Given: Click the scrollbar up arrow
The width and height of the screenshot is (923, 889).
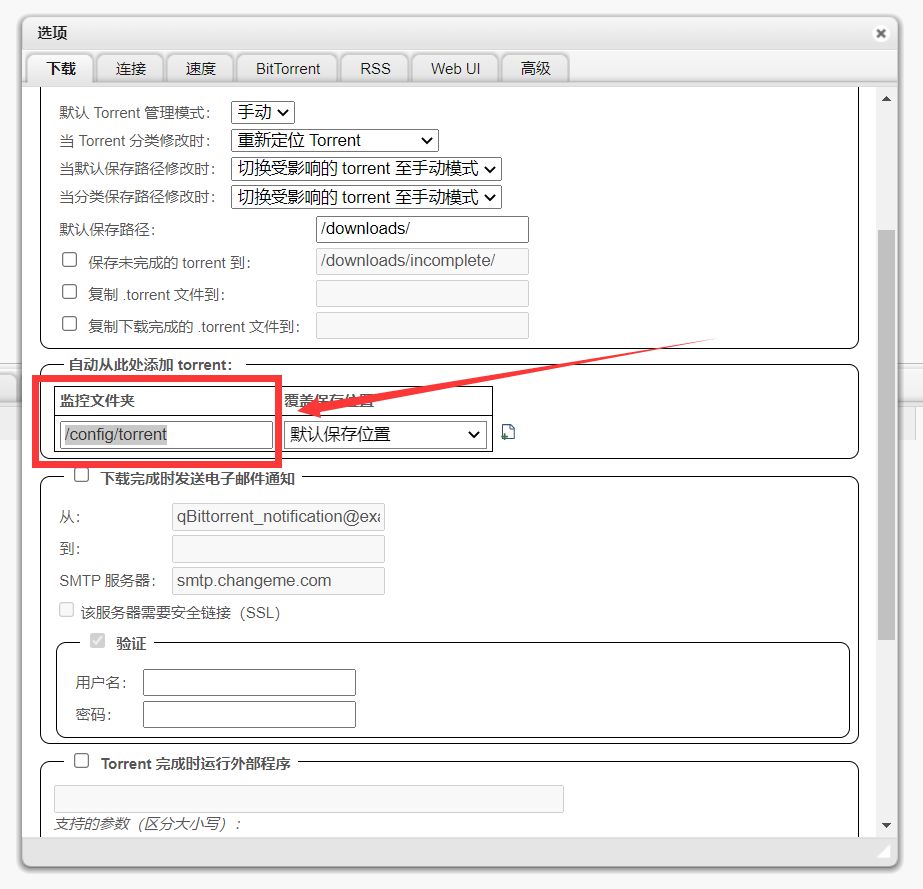Looking at the screenshot, I should coord(886,99).
